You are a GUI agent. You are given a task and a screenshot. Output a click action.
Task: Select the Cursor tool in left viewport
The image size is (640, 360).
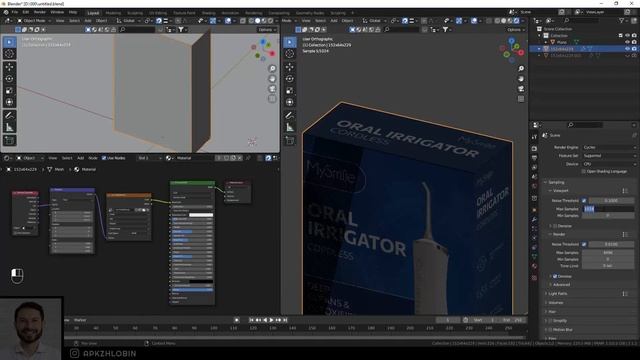[x=9, y=54]
